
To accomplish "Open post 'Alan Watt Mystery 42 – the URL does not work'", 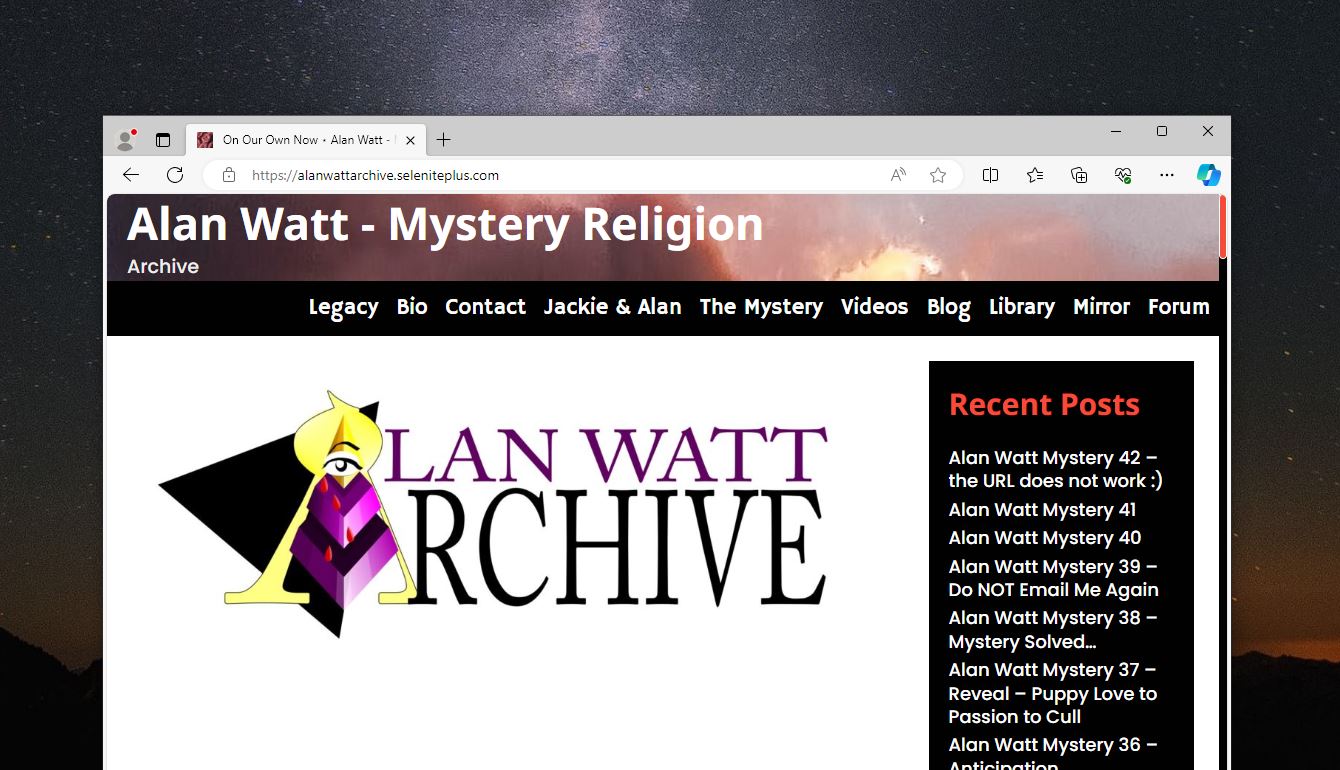I will click(x=1055, y=469).
